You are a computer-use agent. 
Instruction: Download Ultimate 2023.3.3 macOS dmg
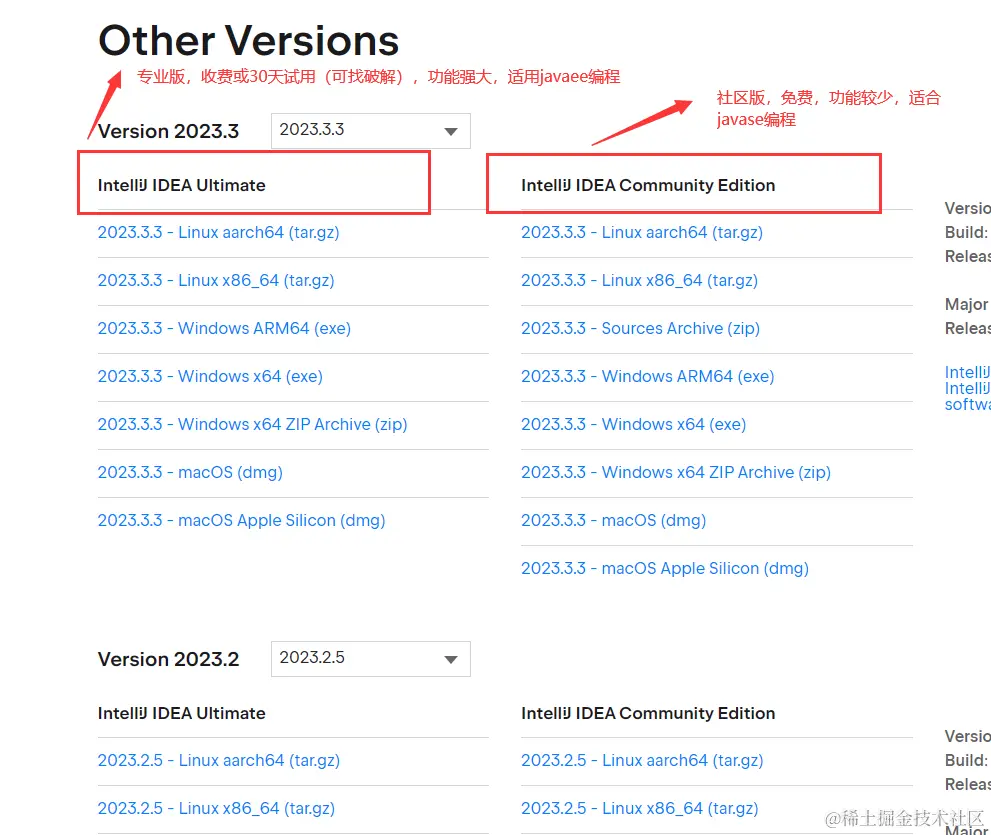coord(190,473)
